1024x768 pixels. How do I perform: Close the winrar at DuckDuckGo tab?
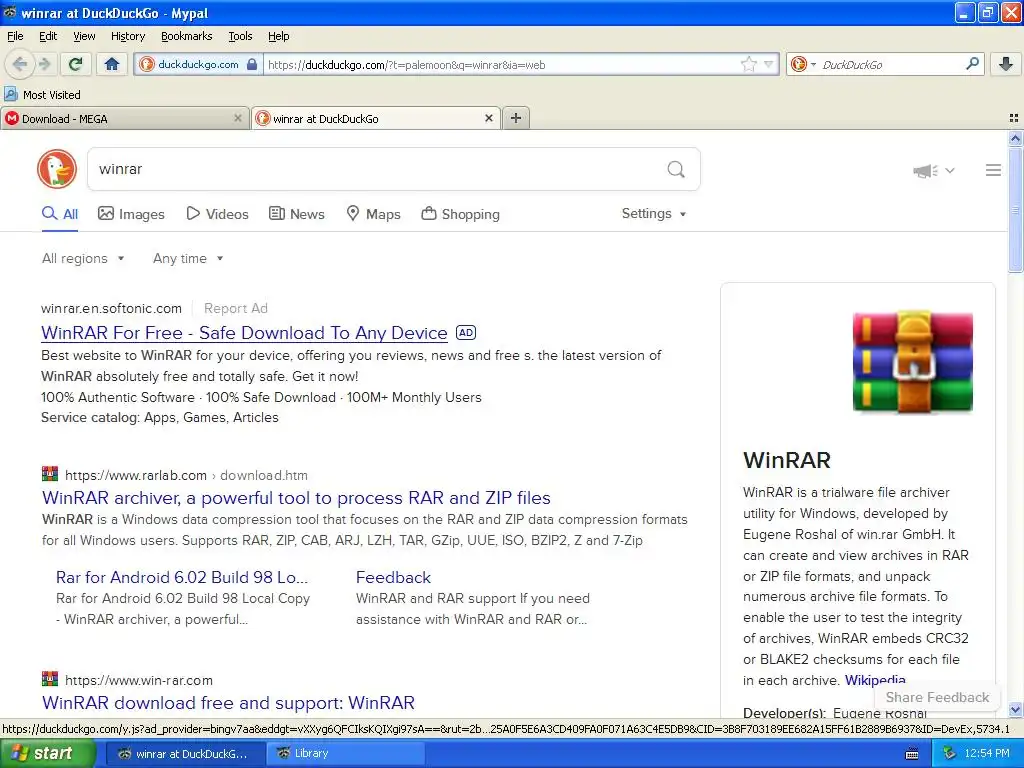pyautogui.click(x=488, y=118)
